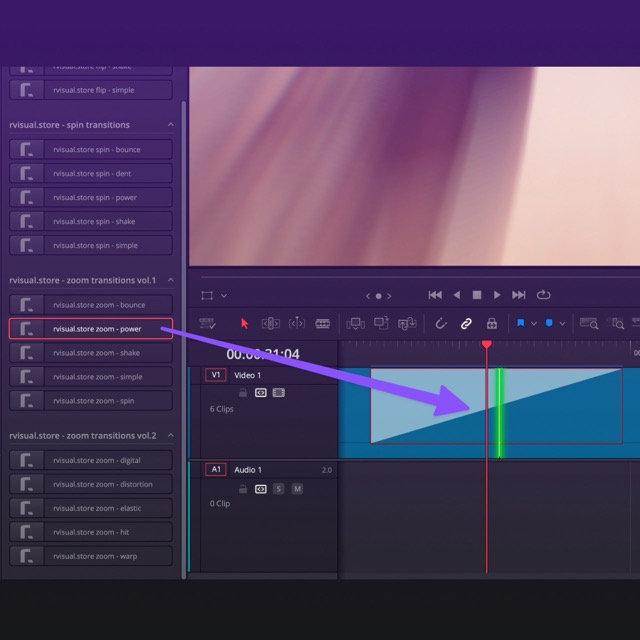Click the playhead marker on timeline ruler
This screenshot has width=640, height=640.
[x=487, y=344]
